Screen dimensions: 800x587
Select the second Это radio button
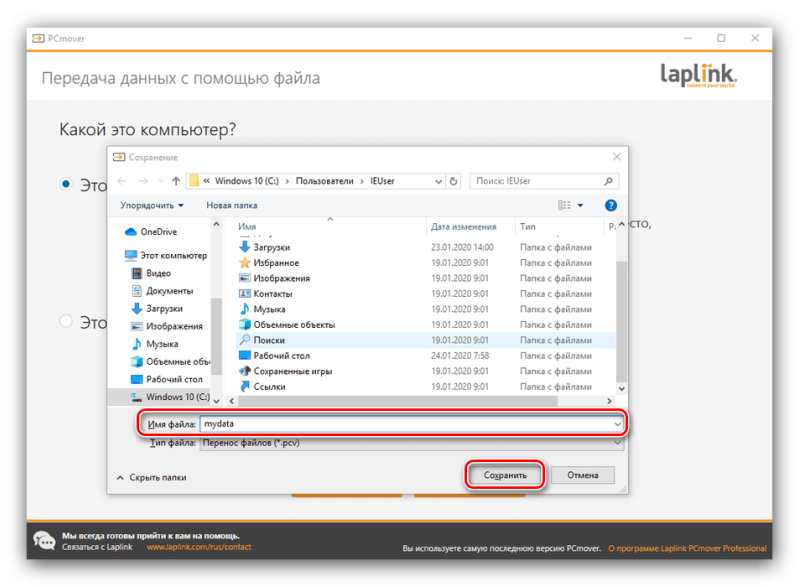(x=66, y=321)
